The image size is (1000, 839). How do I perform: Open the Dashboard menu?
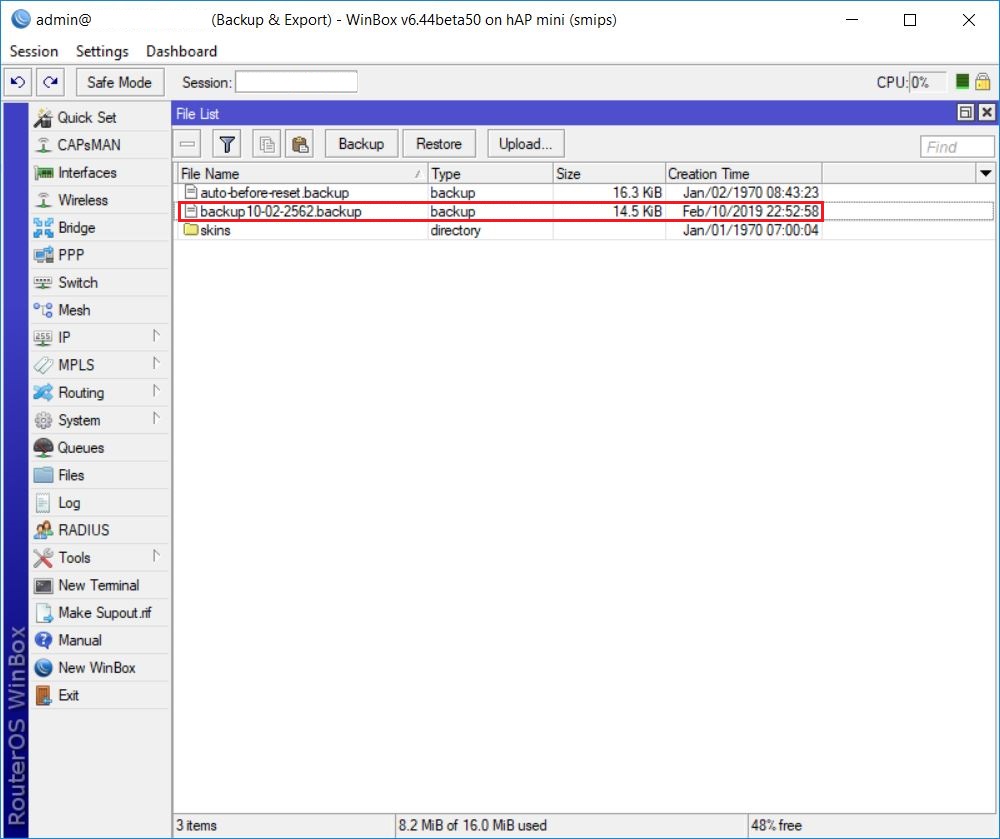click(x=181, y=51)
